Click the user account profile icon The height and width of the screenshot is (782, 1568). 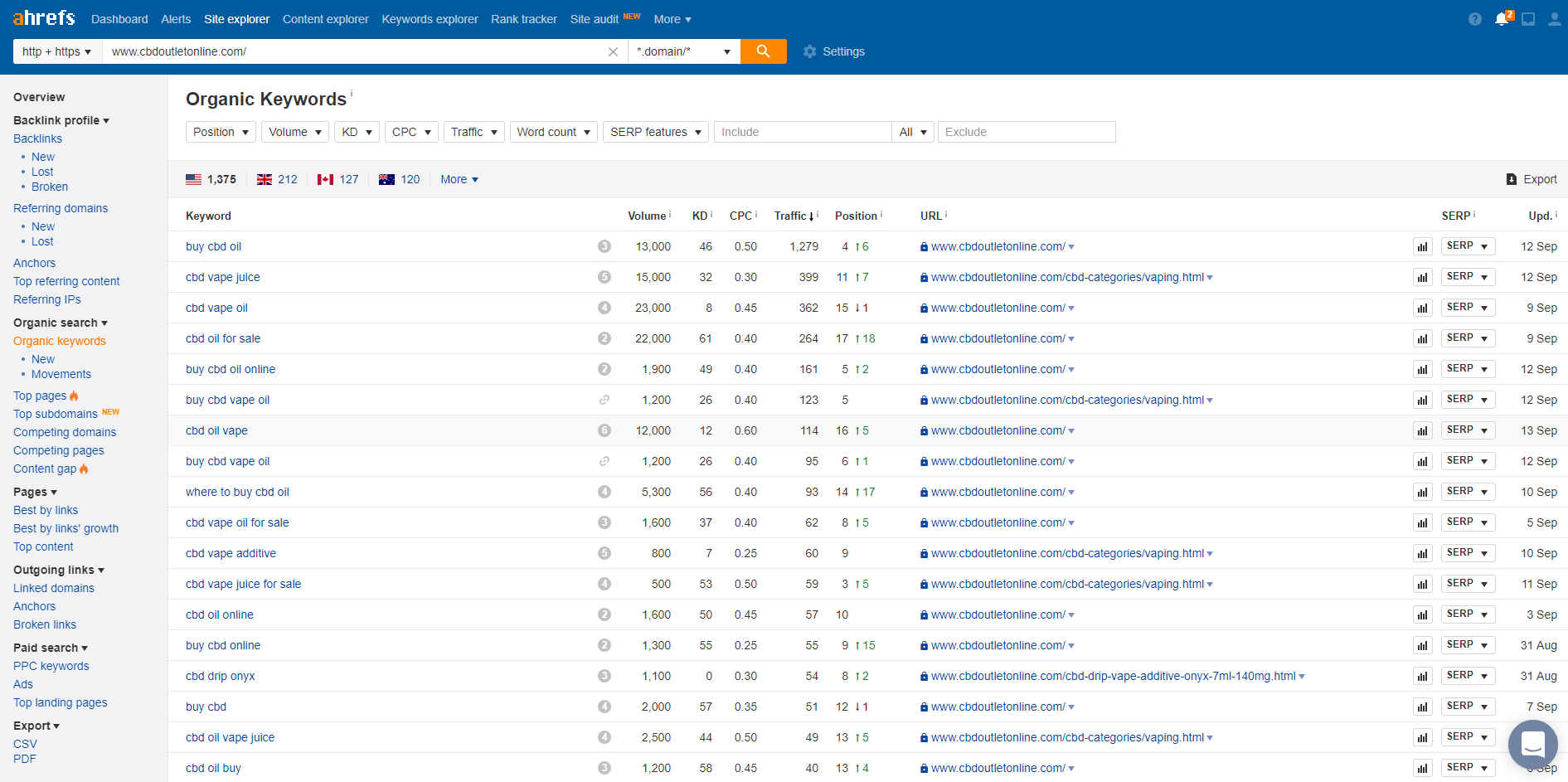tap(1554, 18)
